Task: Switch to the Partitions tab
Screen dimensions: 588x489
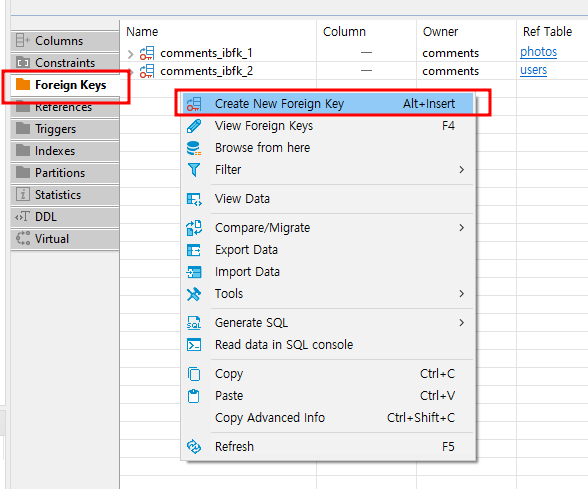Action: click(x=65, y=173)
